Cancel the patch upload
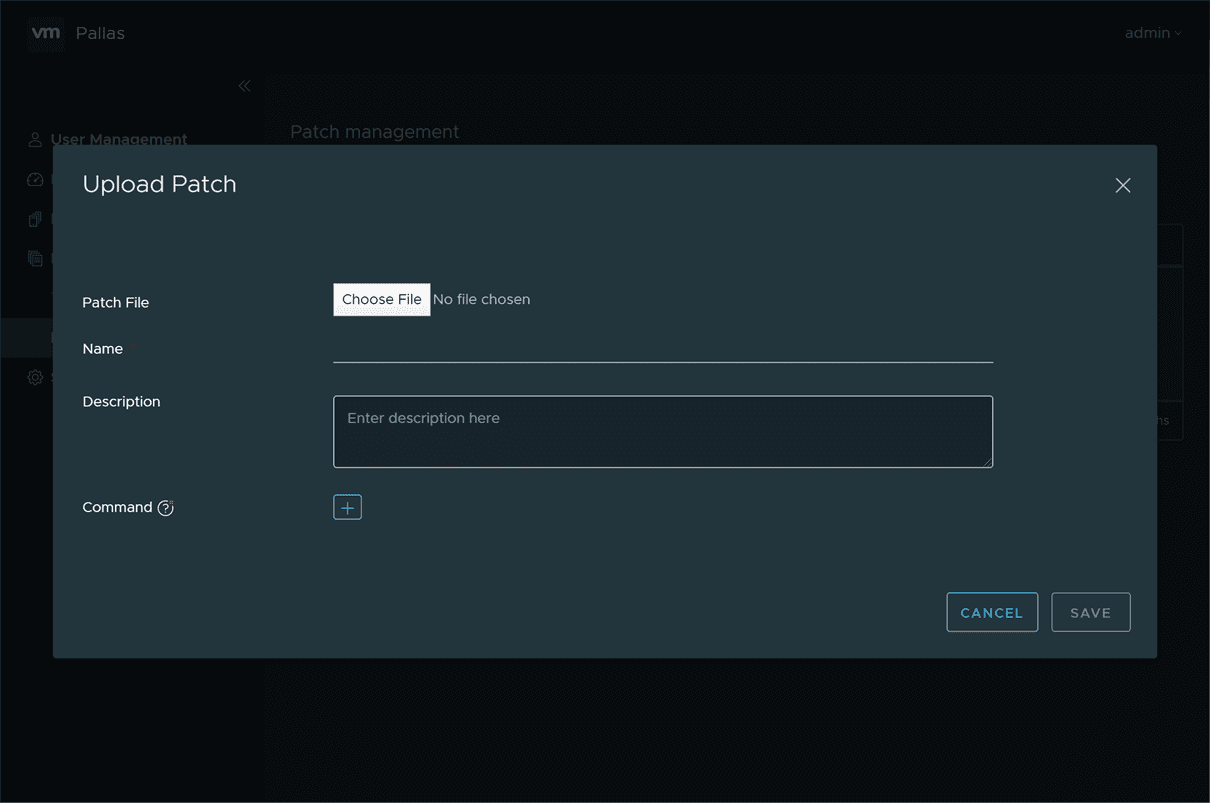 (992, 613)
